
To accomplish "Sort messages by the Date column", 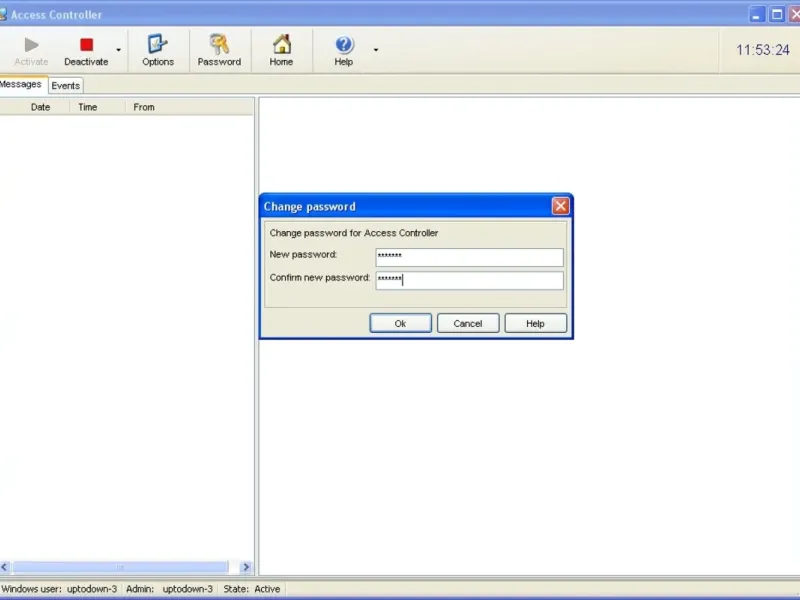I will coord(40,107).
